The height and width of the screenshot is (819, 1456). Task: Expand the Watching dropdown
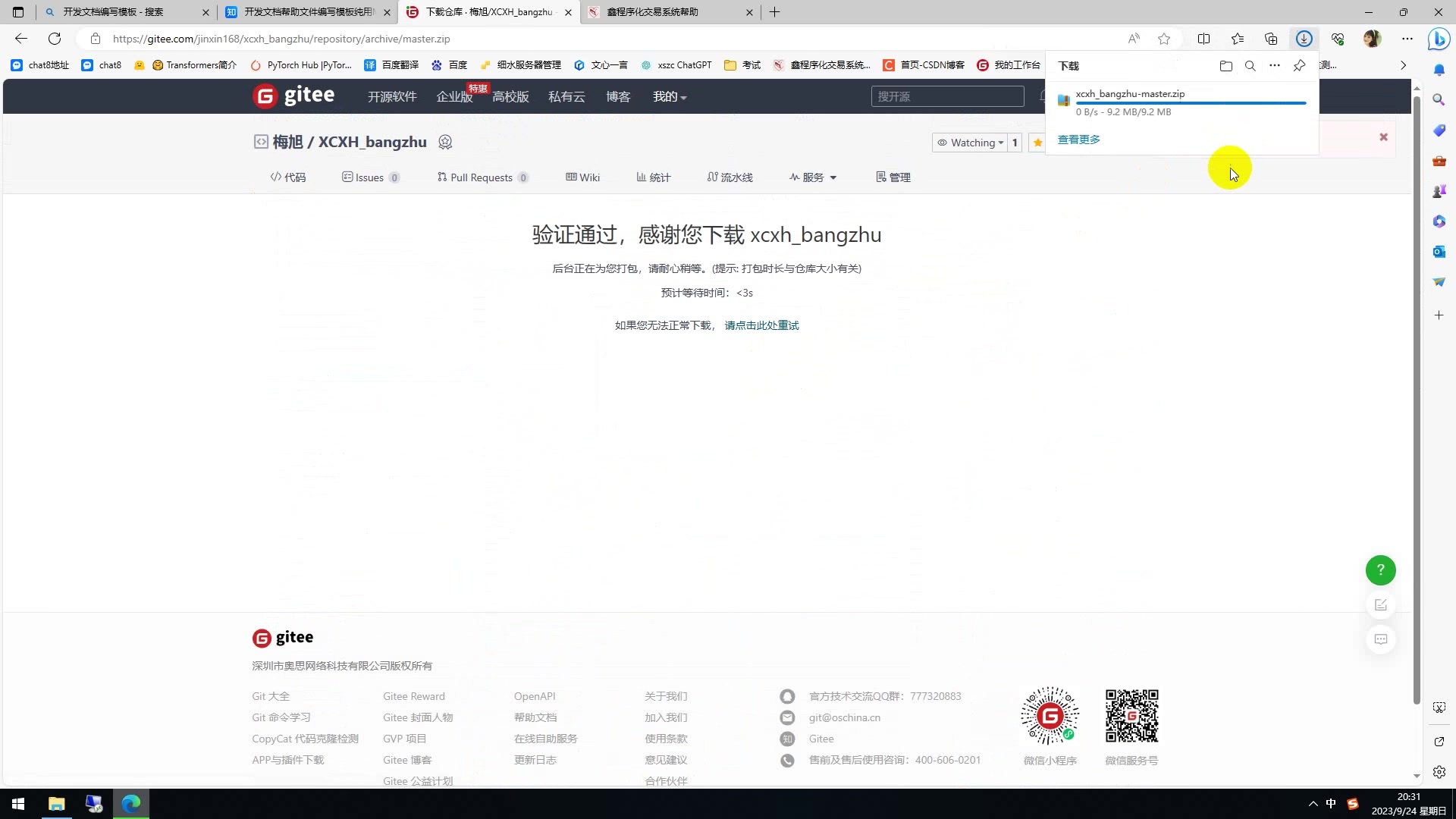(970, 143)
